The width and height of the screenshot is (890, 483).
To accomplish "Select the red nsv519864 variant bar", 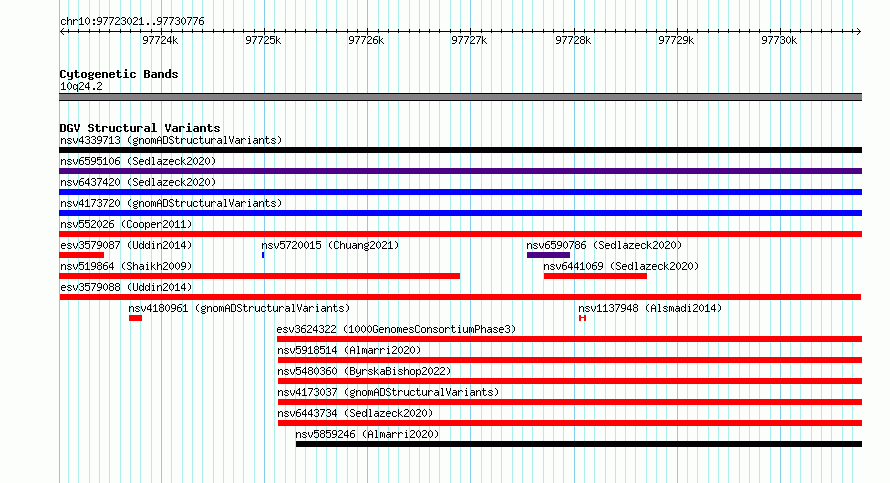I will [x=259, y=276].
